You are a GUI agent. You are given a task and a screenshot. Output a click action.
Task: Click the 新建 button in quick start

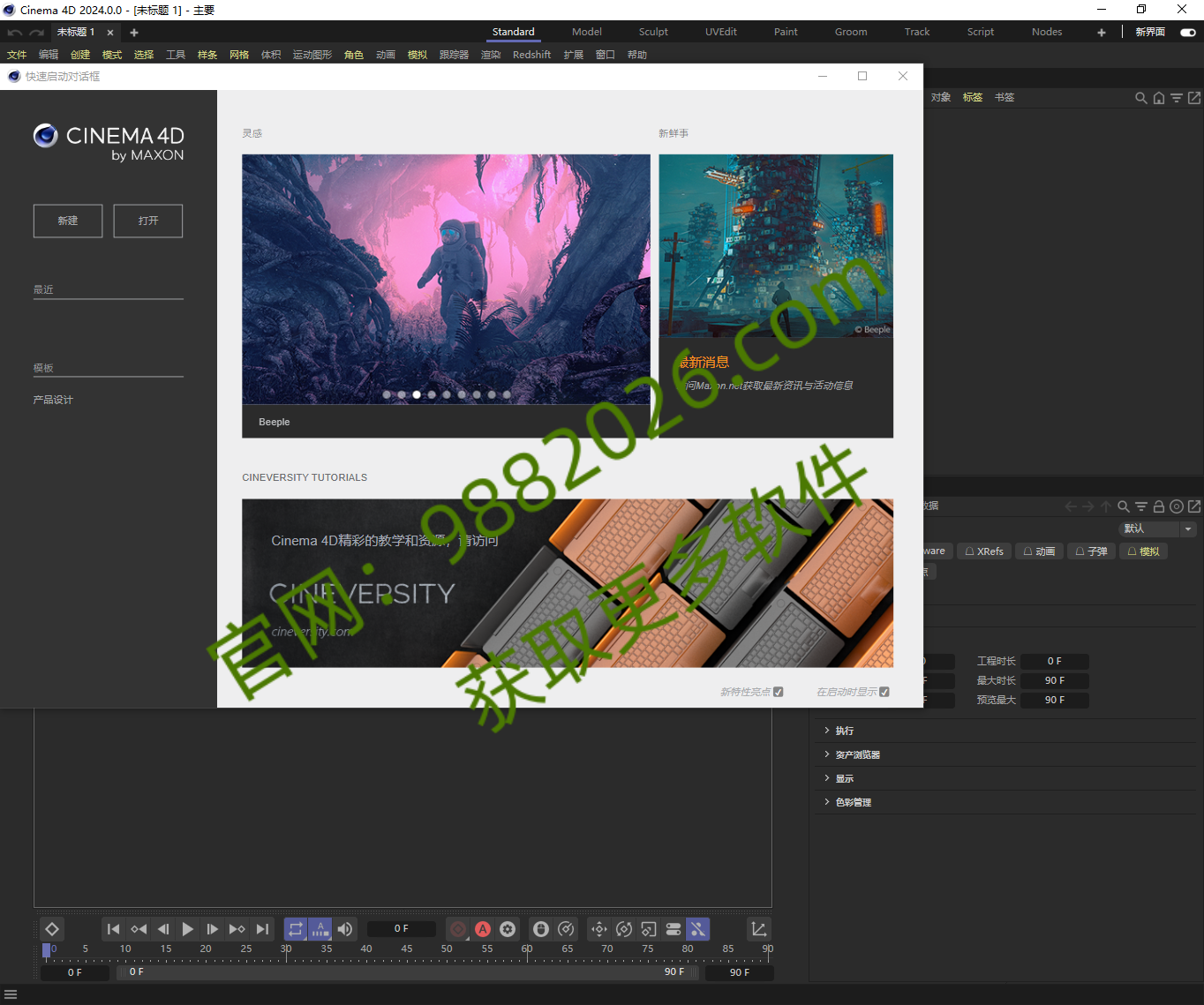[68, 221]
